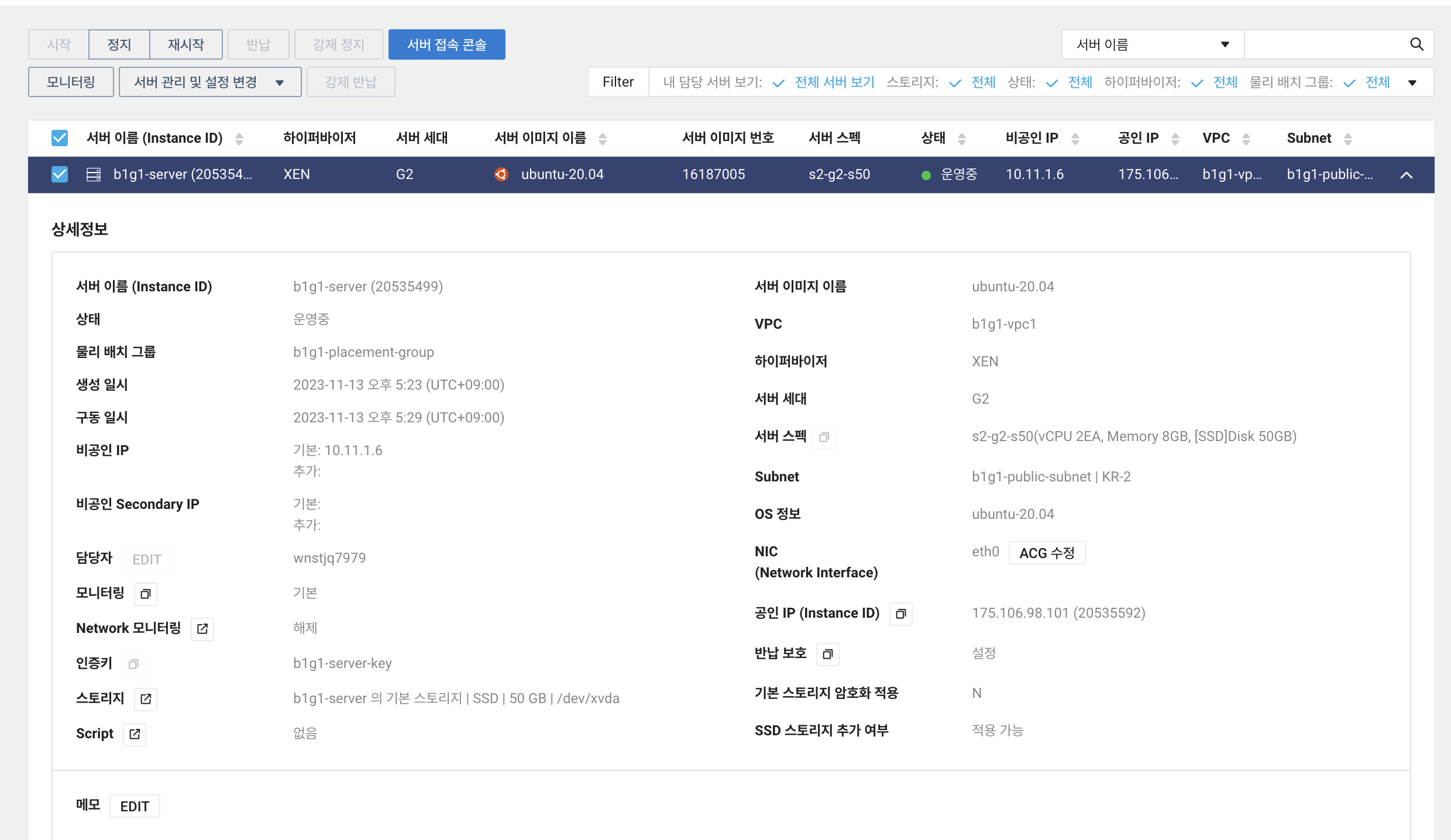This screenshot has height=840, width=1451.
Task: Select 스토리지 전체 filter option
Action: (984, 82)
